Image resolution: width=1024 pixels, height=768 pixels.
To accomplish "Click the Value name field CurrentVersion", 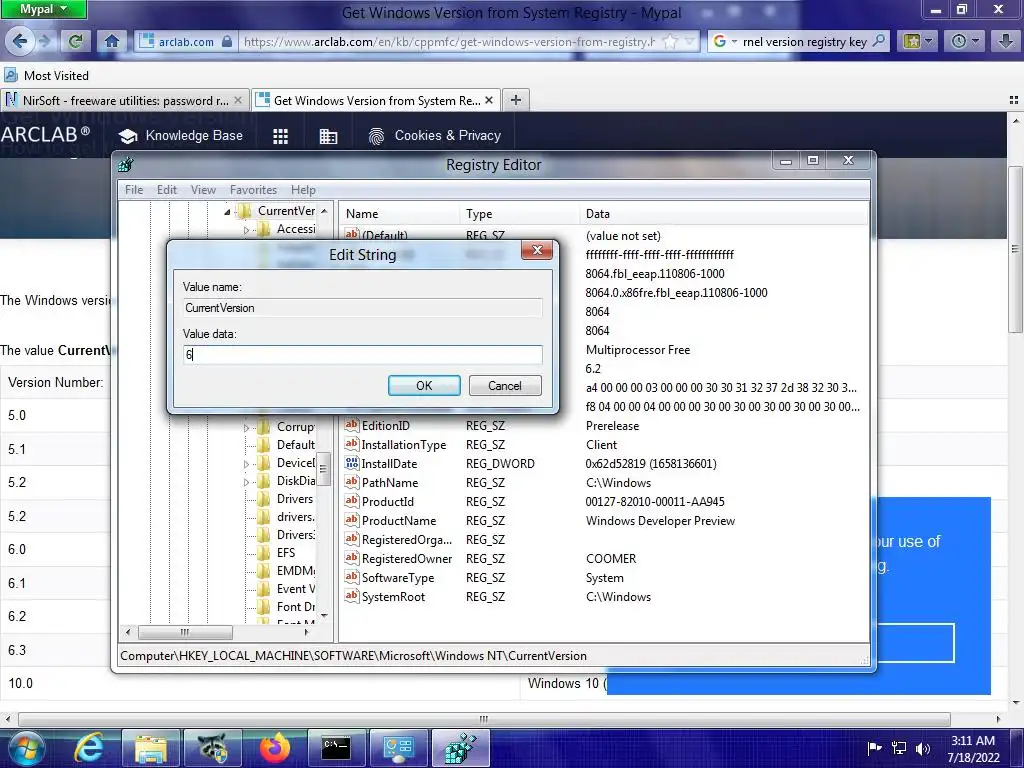I will (x=362, y=308).
